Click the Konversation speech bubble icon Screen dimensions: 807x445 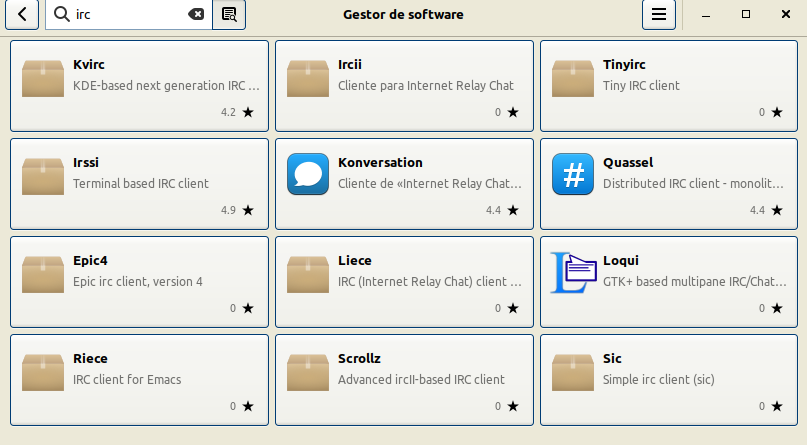(308, 174)
